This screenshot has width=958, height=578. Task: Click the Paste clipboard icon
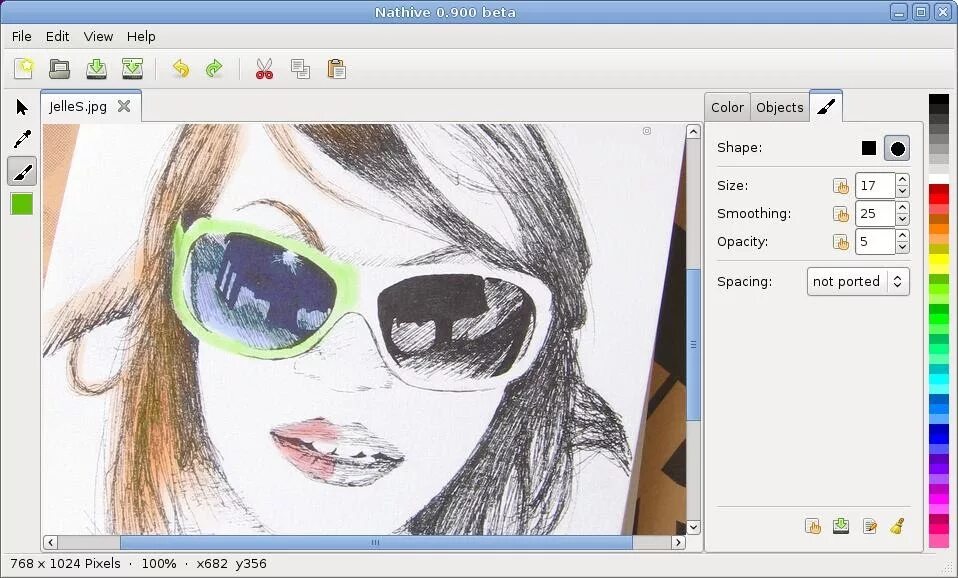click(x=336, y=68)
